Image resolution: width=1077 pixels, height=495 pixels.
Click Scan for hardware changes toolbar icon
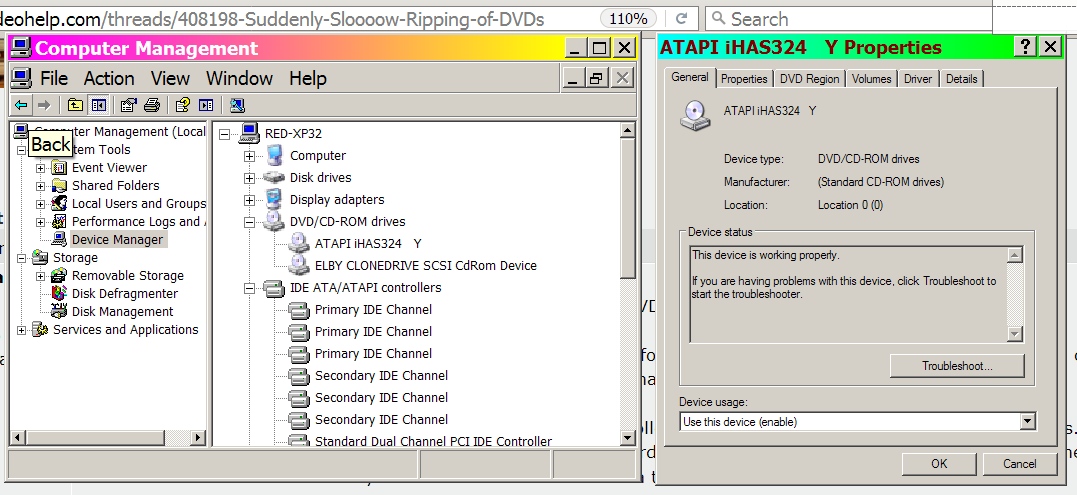click(x=237, y=105)
